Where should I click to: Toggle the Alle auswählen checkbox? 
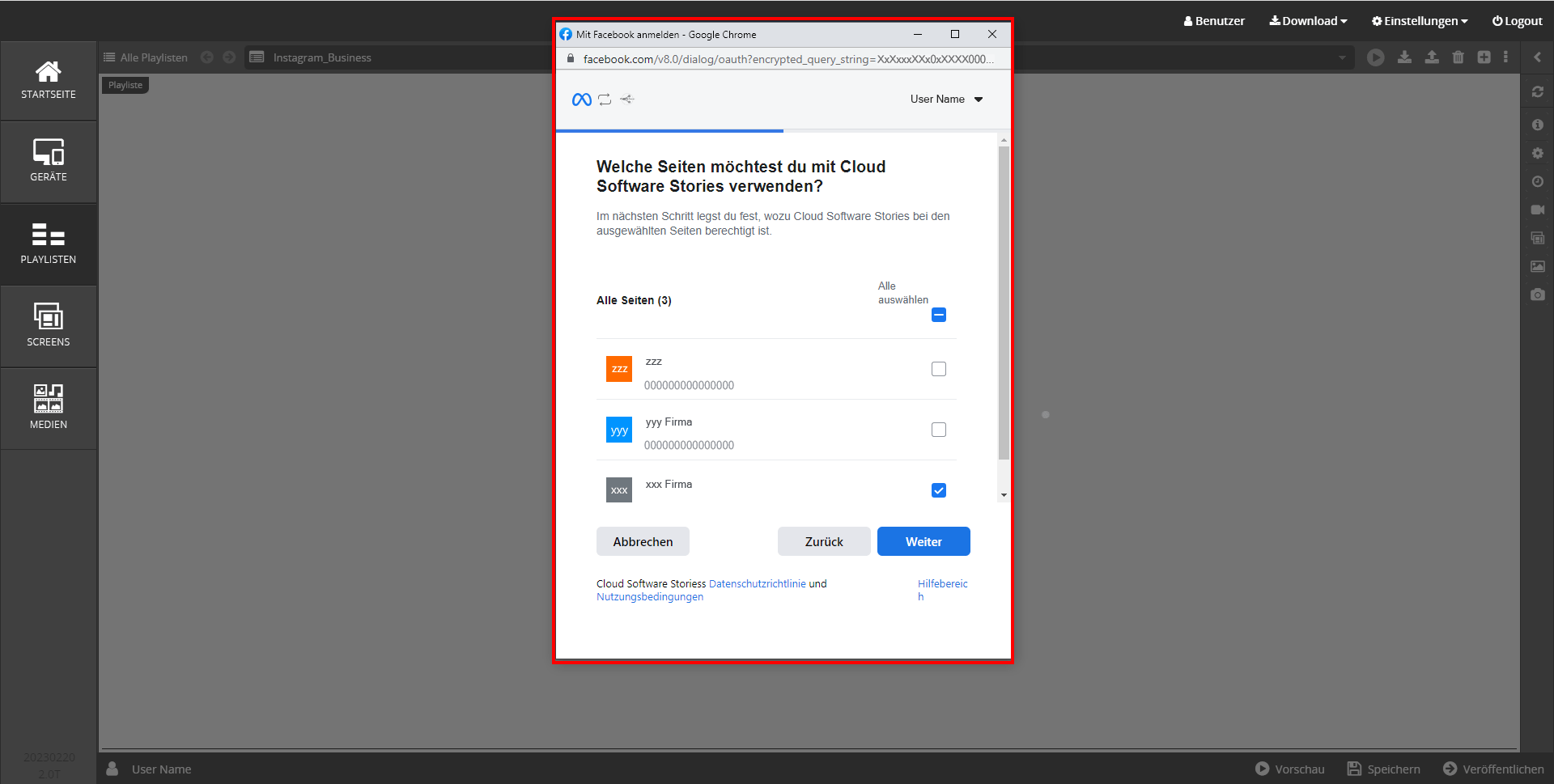tap(938, 315)
